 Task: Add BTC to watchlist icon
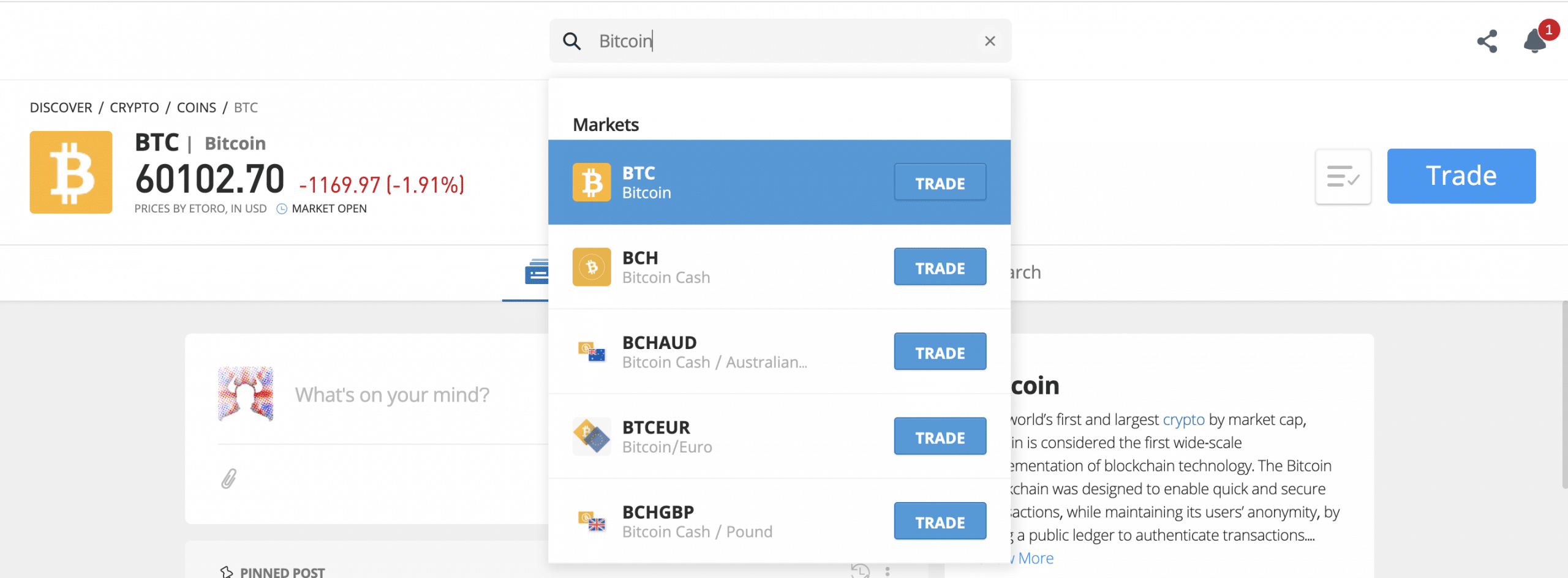(x=1343, y=176)
